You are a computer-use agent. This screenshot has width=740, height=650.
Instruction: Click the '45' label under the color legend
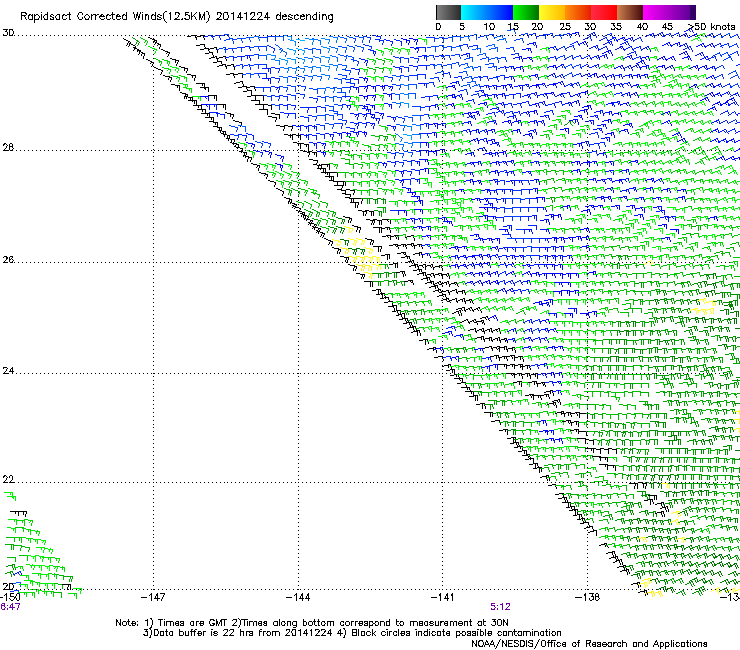tap(667, 27)
